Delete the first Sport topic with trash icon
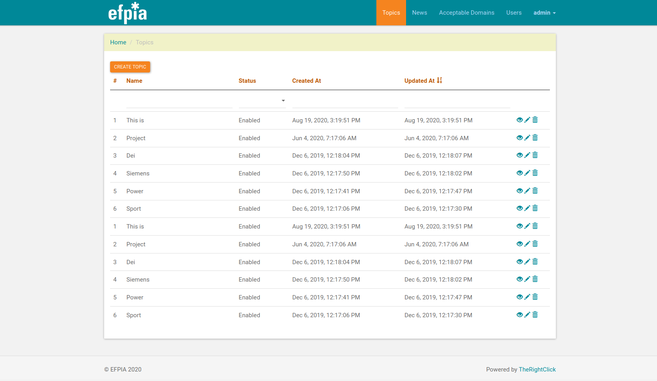657x381 pixels. coord(535,208)
